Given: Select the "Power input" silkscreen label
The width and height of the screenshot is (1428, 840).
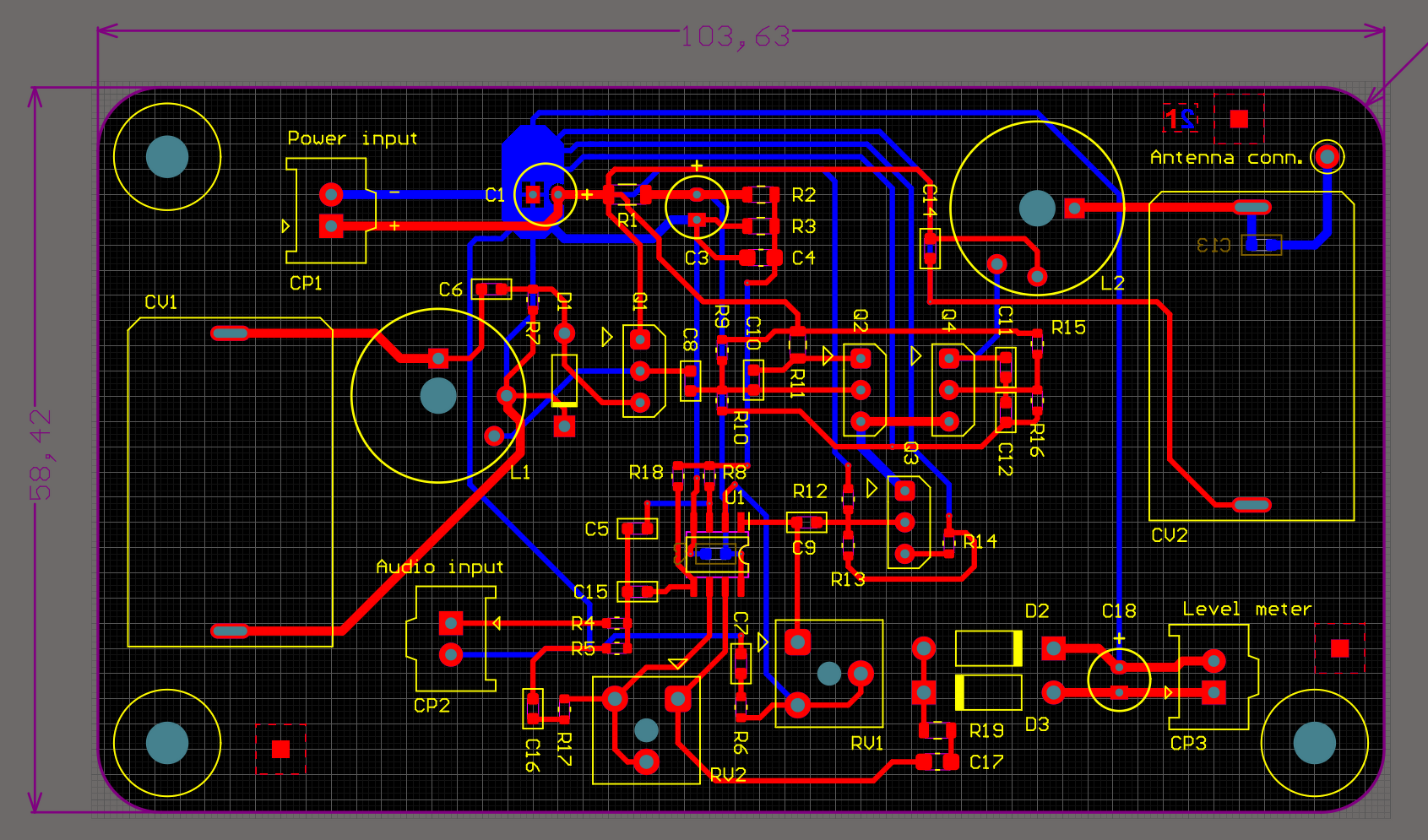Looking at the screenshot, I should click(x=352, y=138).
